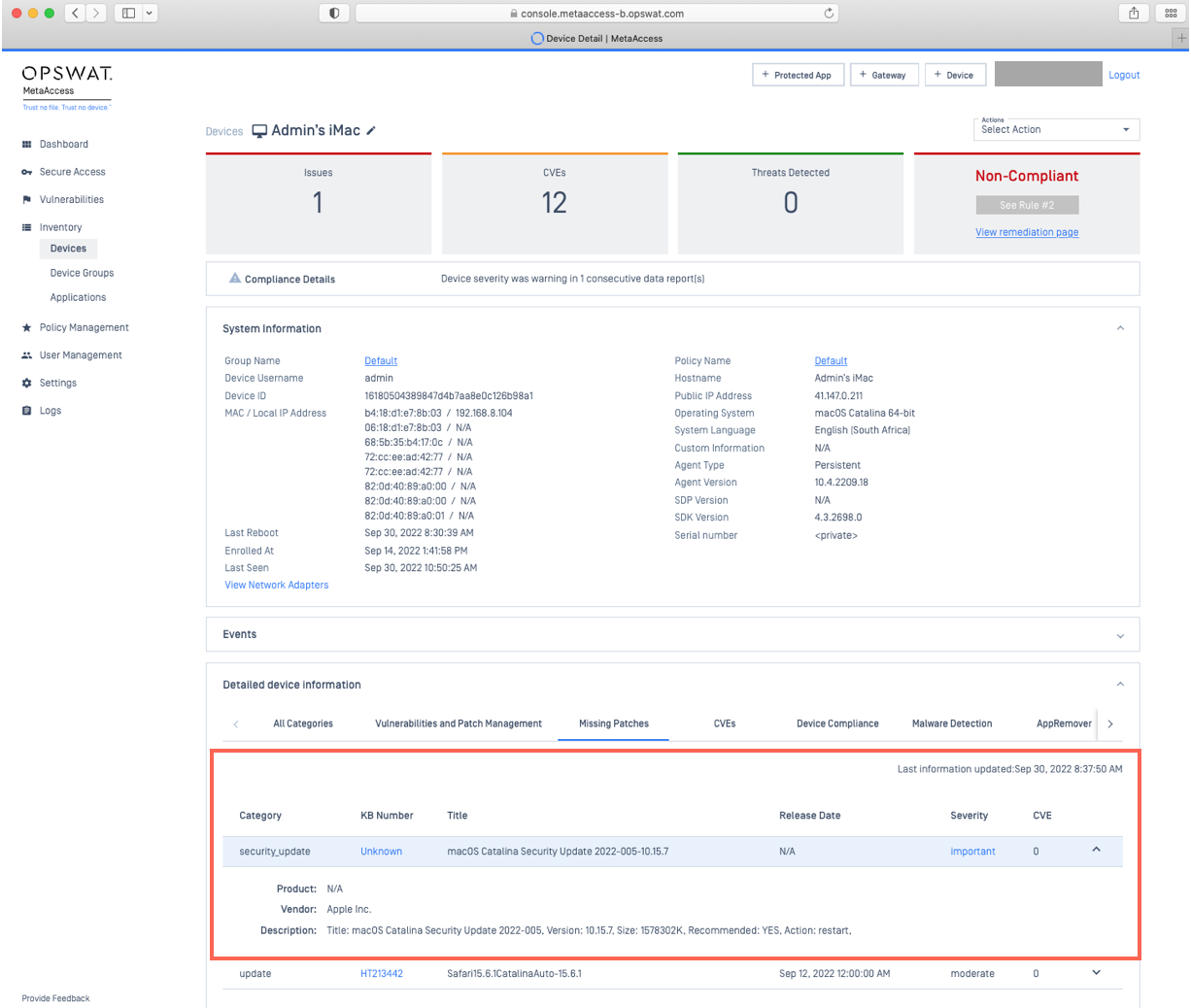This screenshot has width=1191, height=1008.
Task: Collapse the Detailed device information section
Action: click(x=1120, y=685)
